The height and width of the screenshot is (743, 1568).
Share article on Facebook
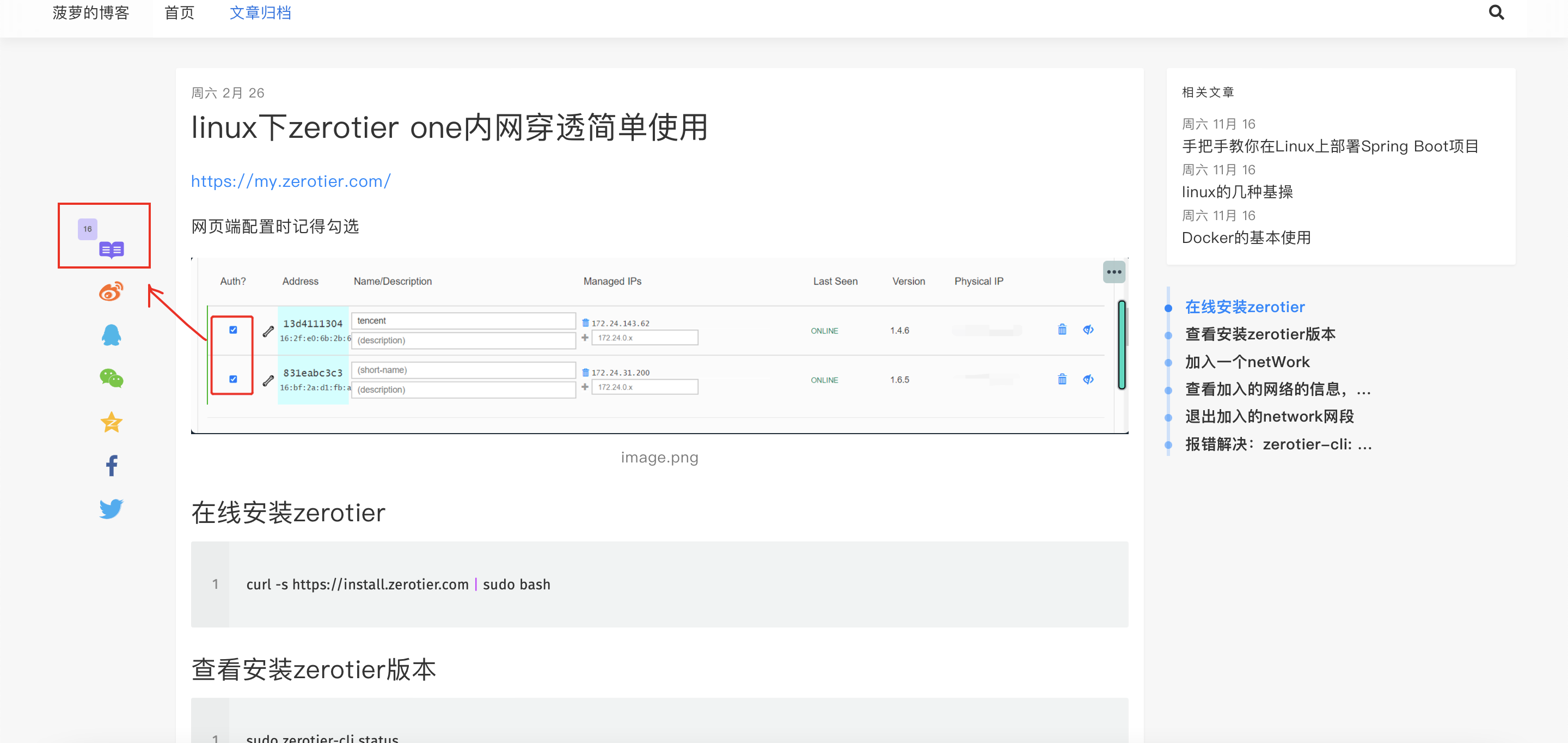tap(112, 465)
